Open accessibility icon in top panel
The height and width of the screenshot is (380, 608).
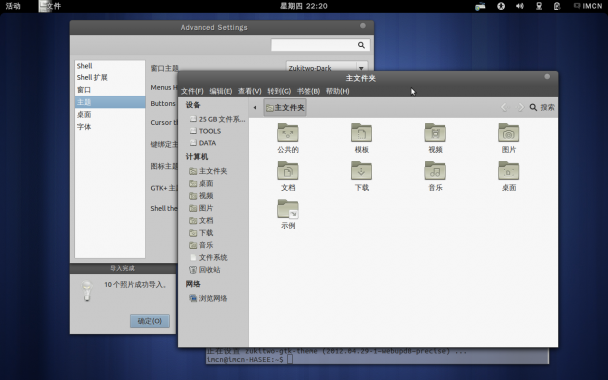[501, 6]
